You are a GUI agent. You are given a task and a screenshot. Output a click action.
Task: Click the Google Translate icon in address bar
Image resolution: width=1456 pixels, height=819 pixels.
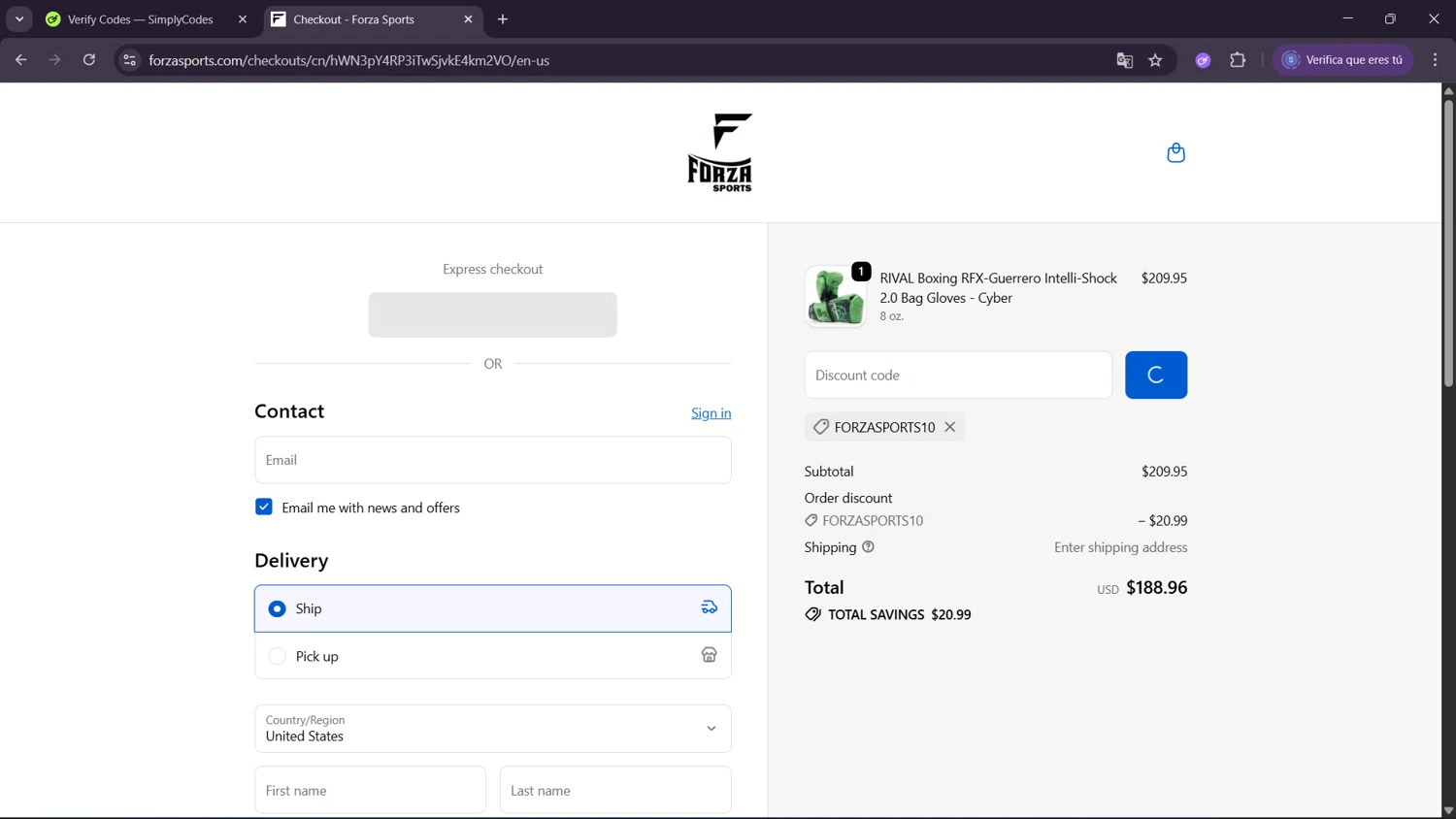[1125, 60]
